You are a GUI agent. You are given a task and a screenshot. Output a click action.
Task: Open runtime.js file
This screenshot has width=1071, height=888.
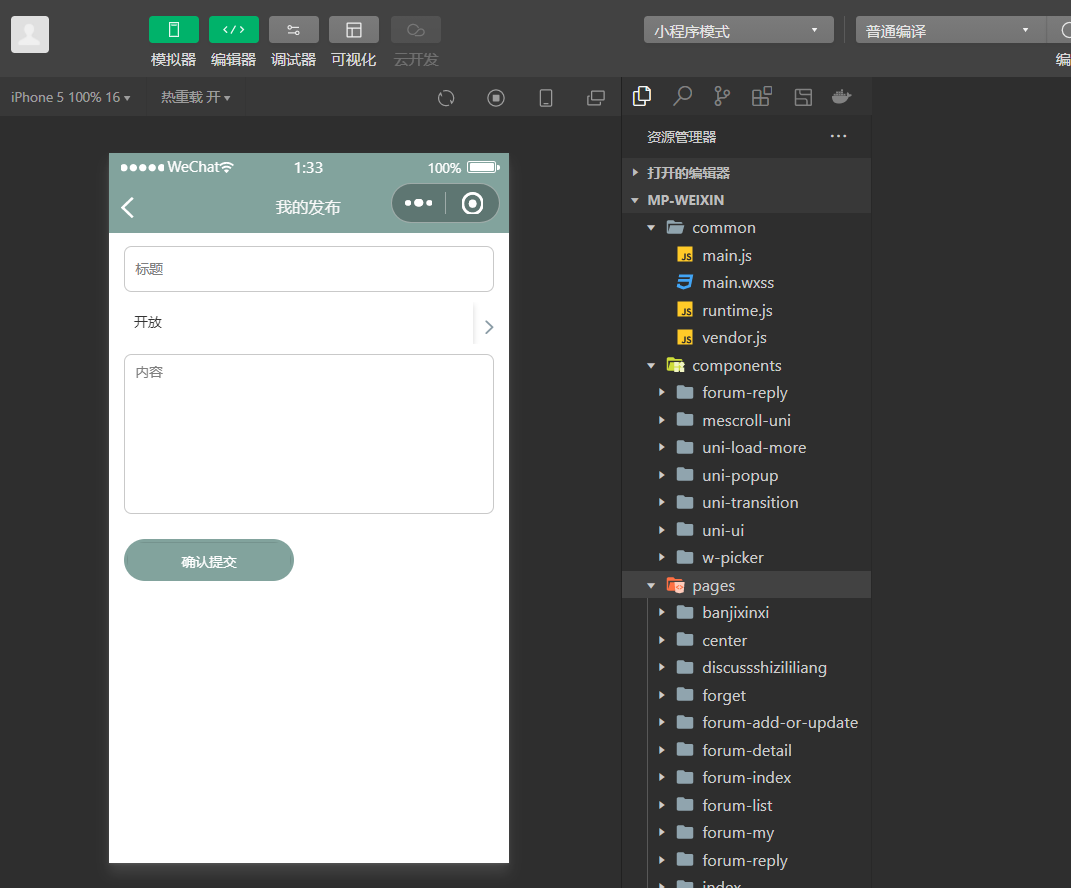click(747, 310)
